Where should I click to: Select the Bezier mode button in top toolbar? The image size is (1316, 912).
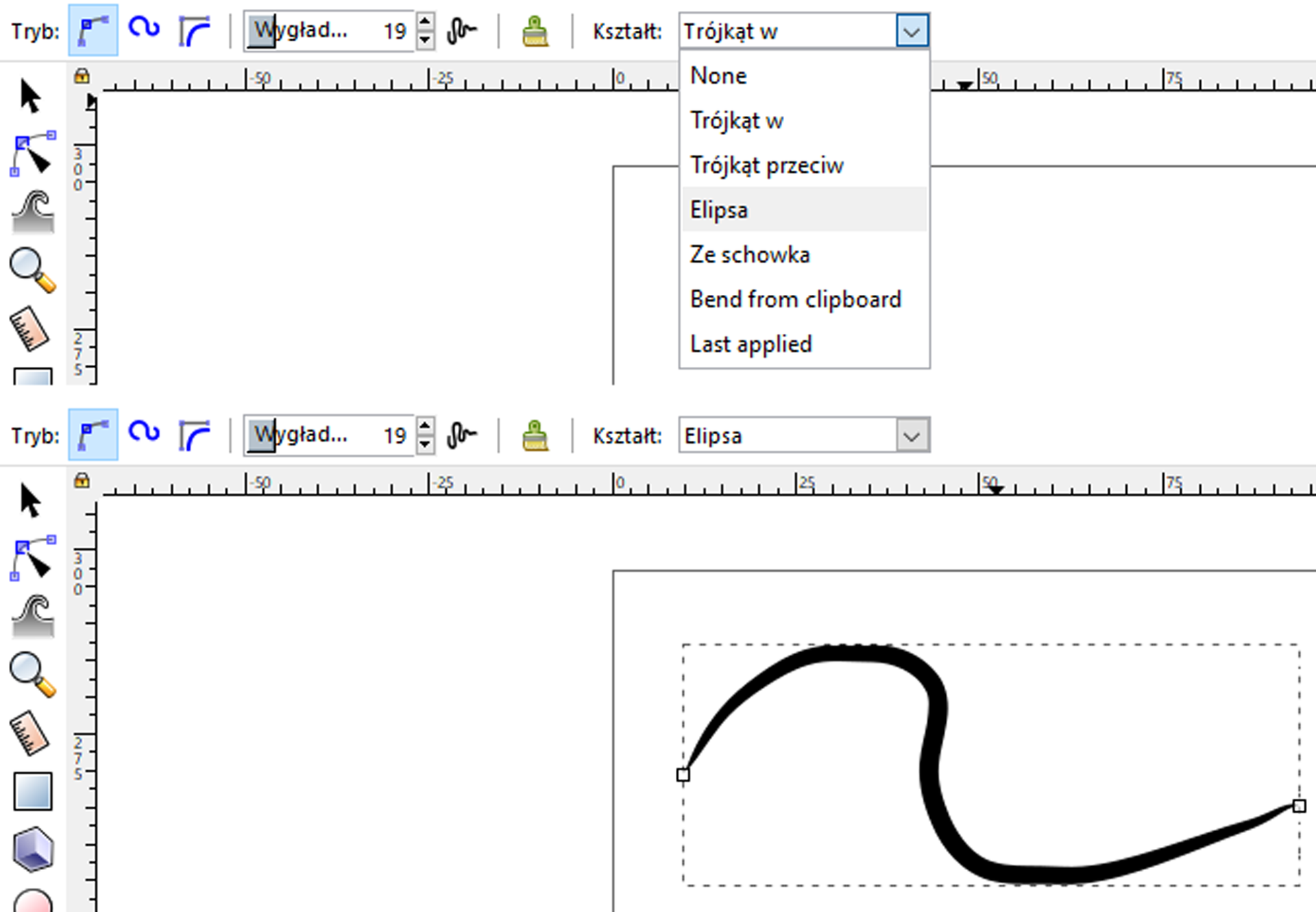(93, 31)
